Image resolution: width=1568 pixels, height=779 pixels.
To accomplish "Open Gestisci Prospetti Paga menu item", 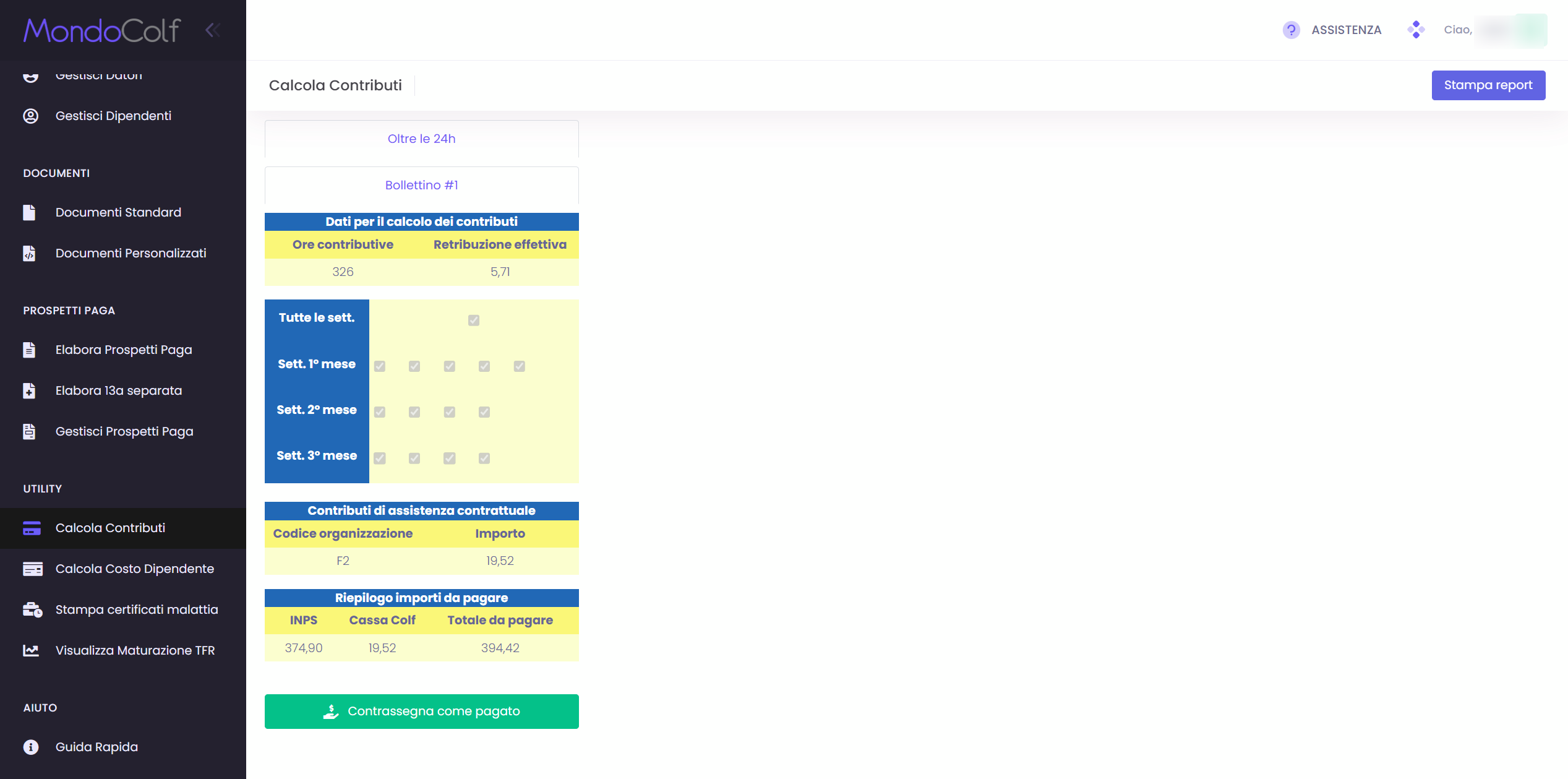I will click(123, 431).
